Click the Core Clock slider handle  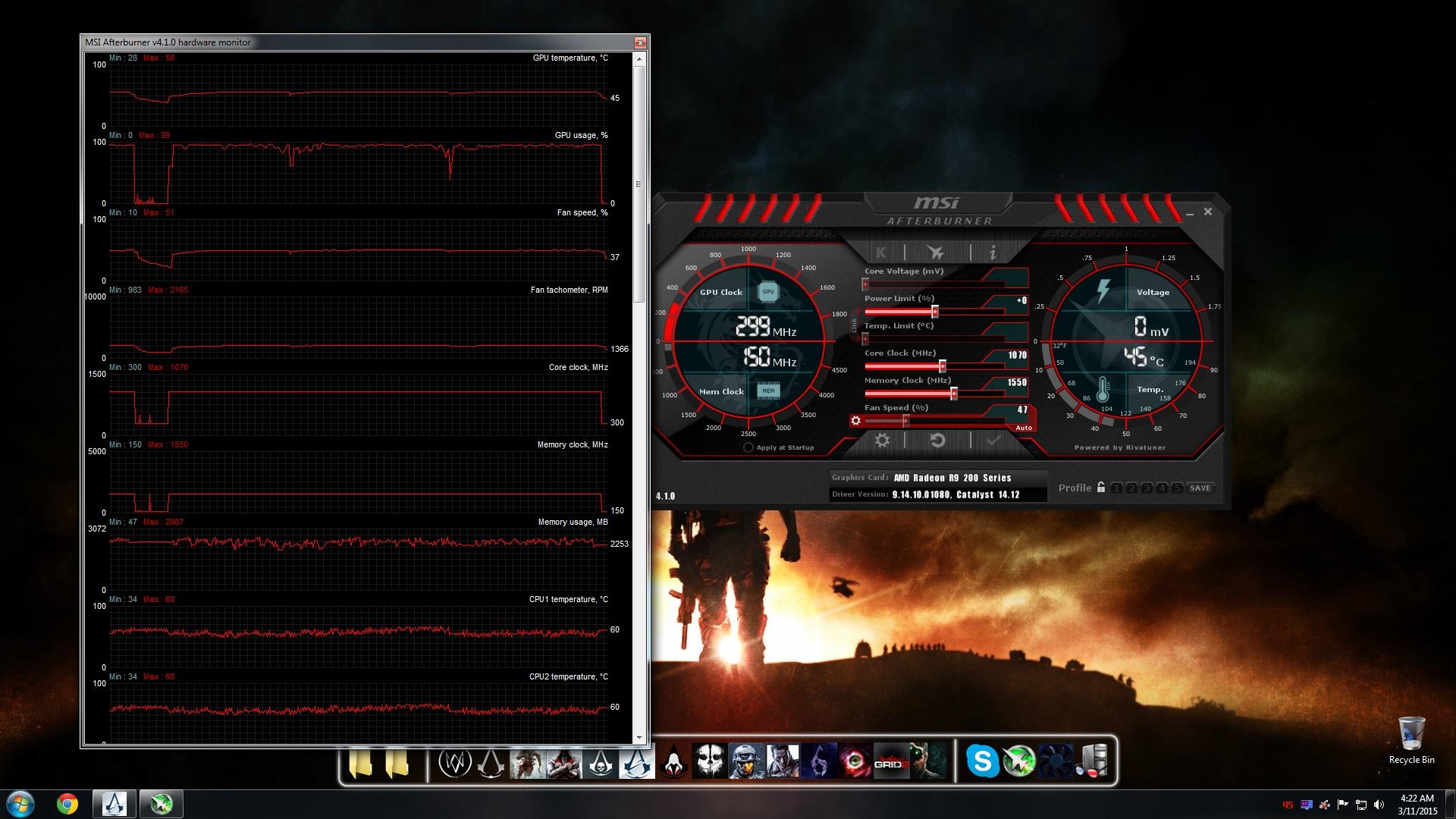click(x=943, y=366)
